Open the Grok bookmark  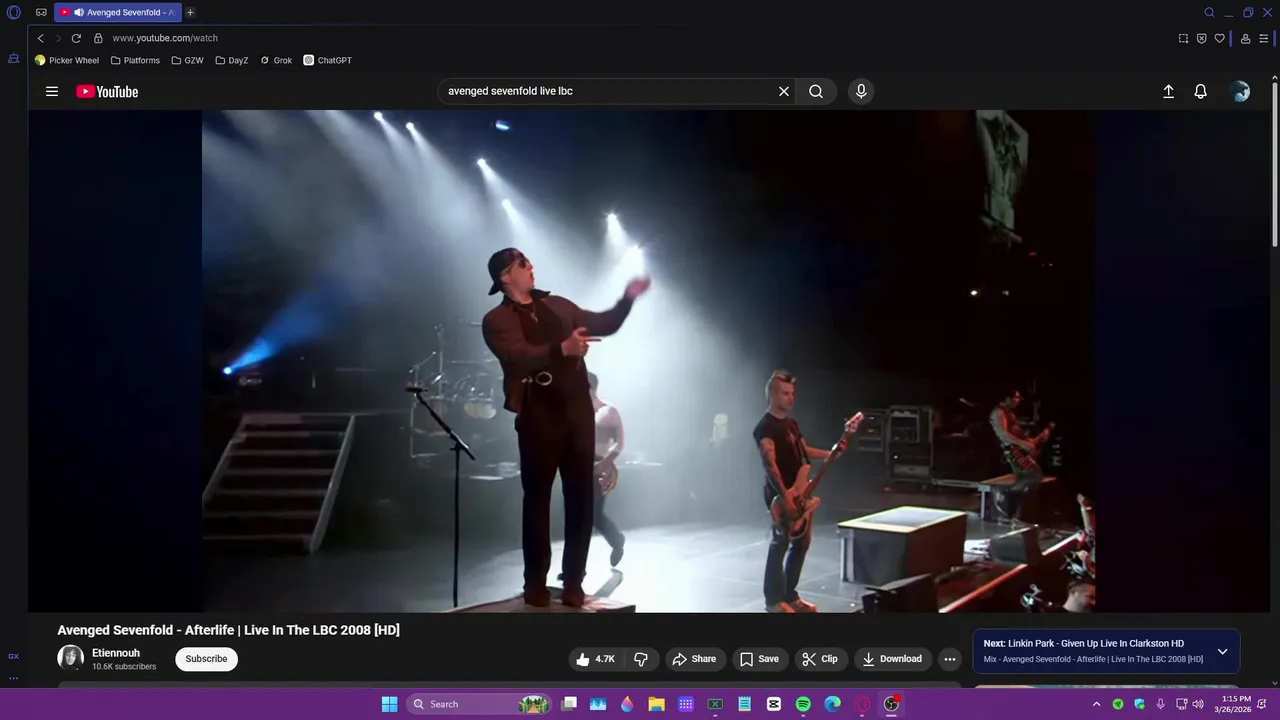[x=276, y=60]
